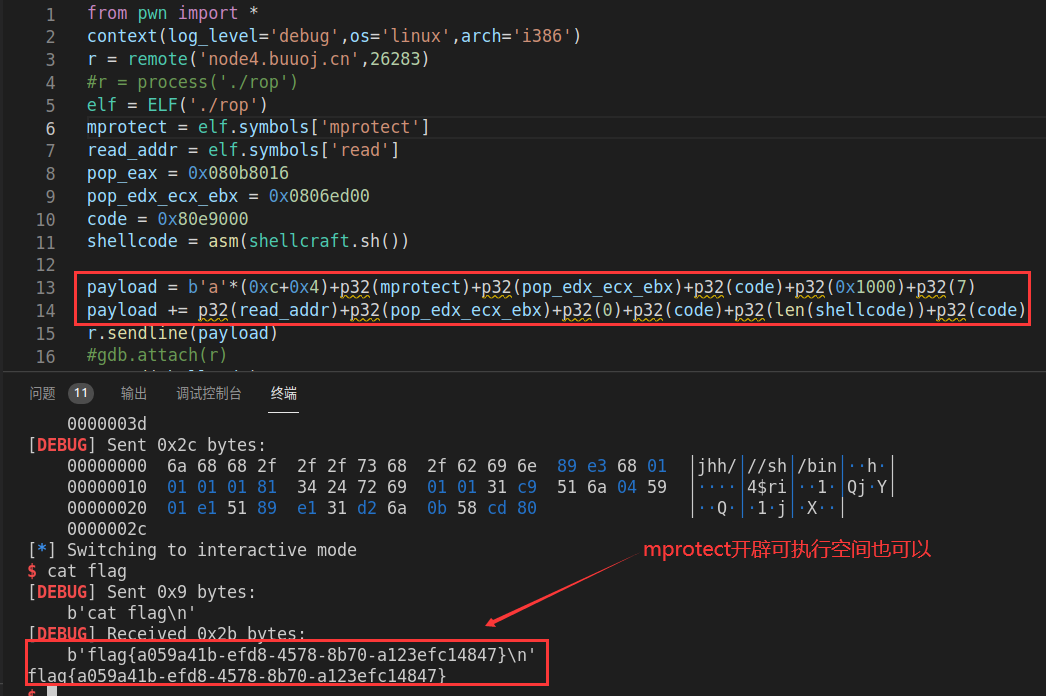Open the 问题 panel tab

(x=42, y=394)
